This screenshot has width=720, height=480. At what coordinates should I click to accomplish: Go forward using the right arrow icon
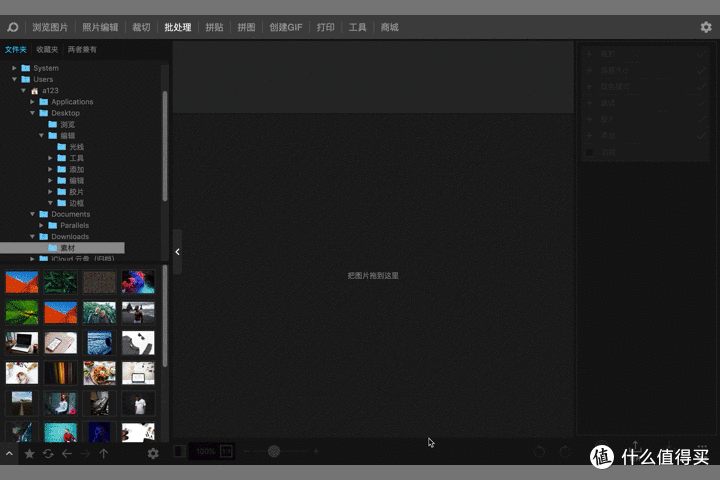pyautogui.click(x=85, y=454)
